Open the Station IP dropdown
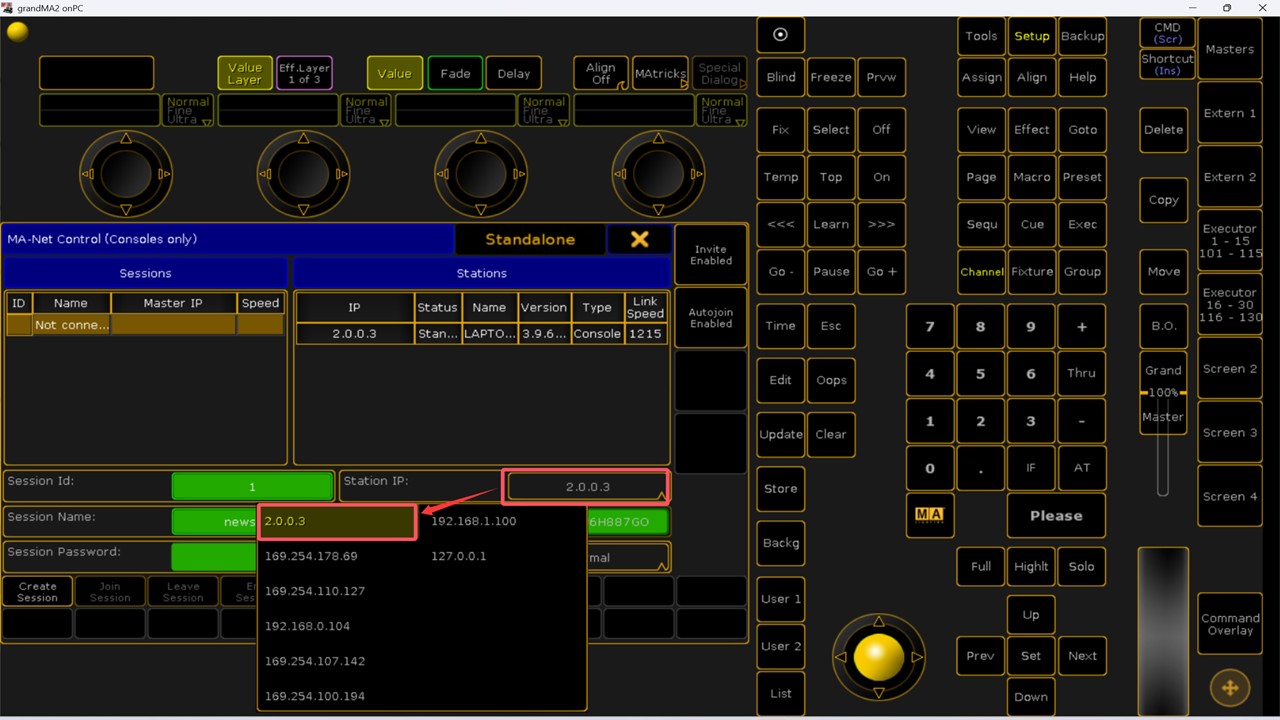1280x720 pixels. coord(587,487)
